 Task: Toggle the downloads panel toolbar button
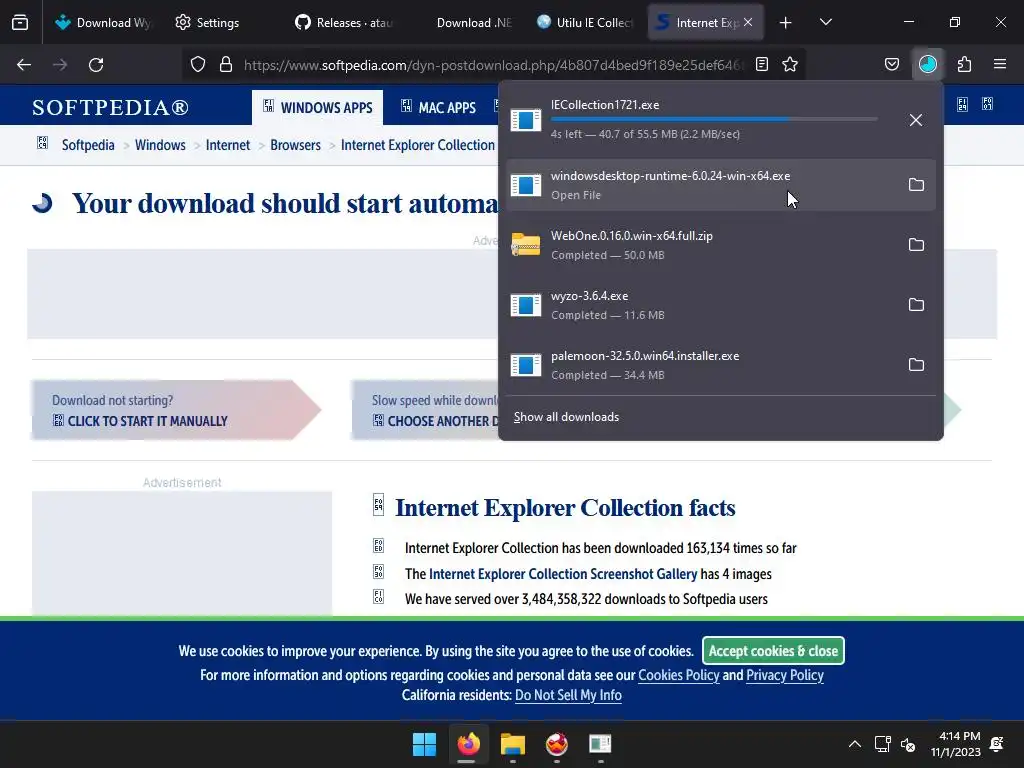[928, 64]
